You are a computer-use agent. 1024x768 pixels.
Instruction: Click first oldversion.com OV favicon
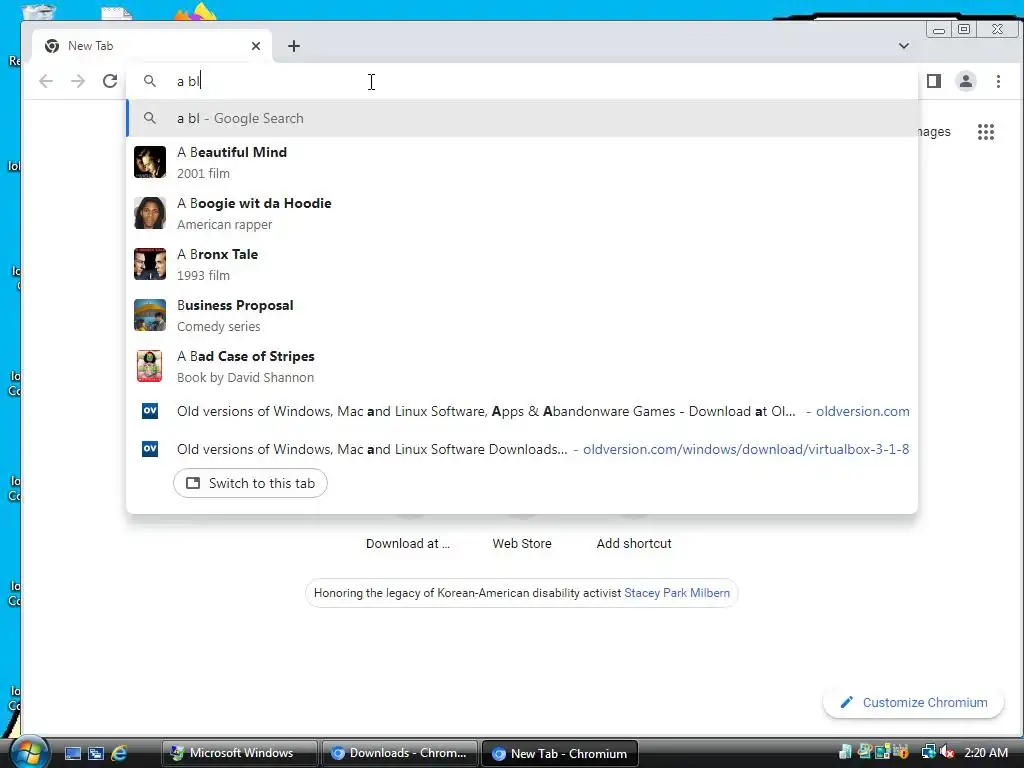150,411
